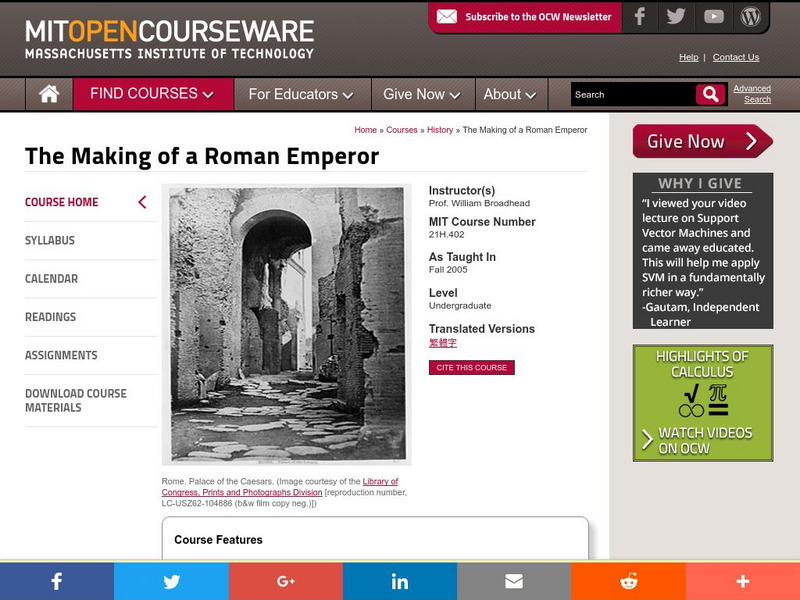Open the Traditional Chinese translated version link
800x600 pixels.
443,343
